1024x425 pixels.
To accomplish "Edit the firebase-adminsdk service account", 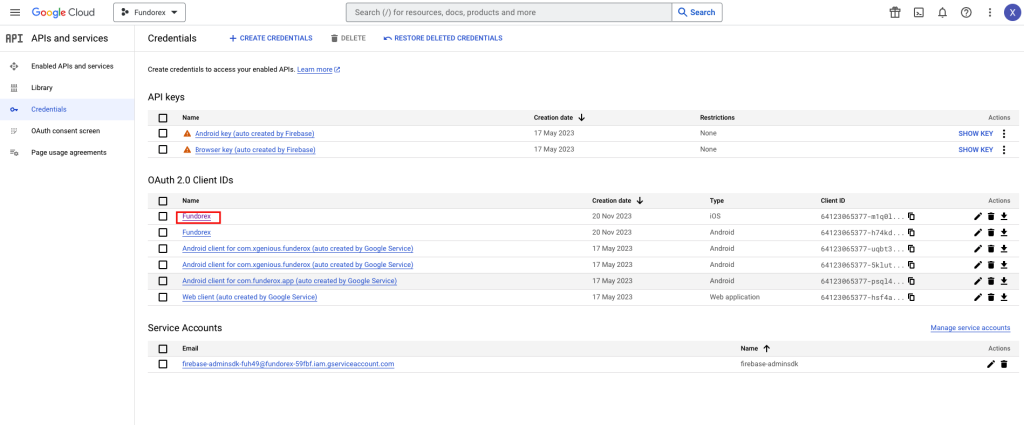I will click(x=991, y=364).
